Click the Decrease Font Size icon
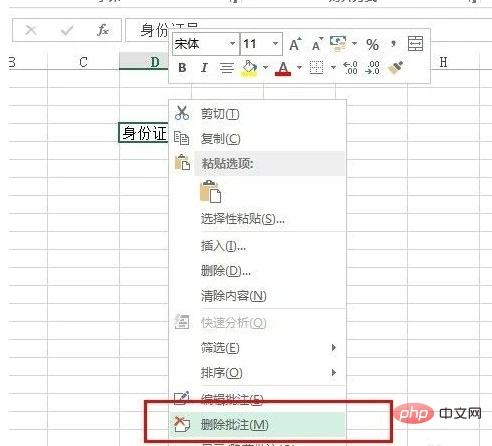Screen dimensions: 492x446 click(317, 44)
